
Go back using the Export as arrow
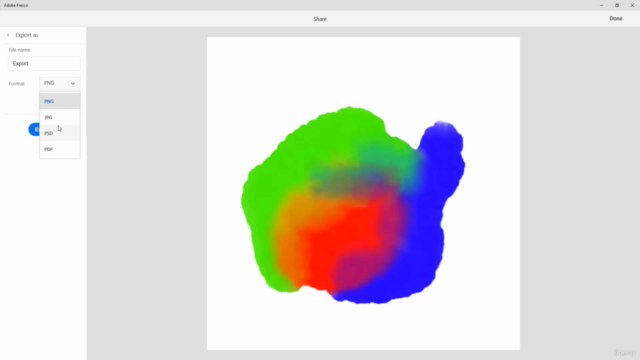[x=8, y=35]
